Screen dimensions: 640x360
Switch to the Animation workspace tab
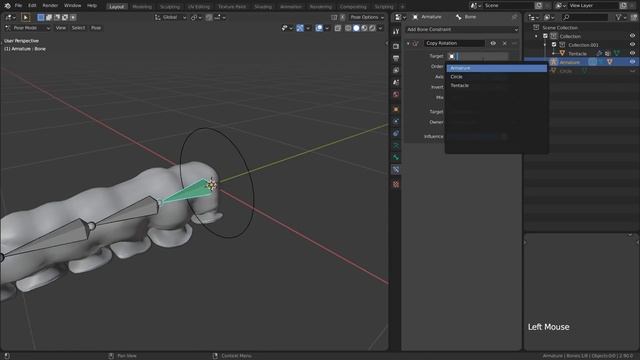291,7
